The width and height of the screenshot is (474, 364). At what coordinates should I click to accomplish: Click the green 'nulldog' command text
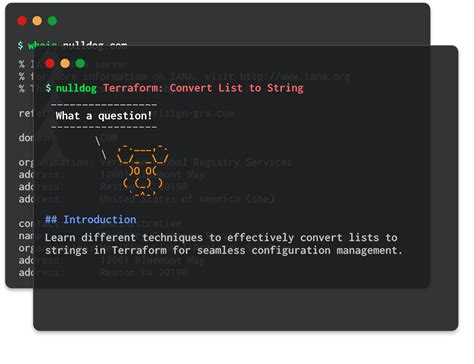coord(76,88)
